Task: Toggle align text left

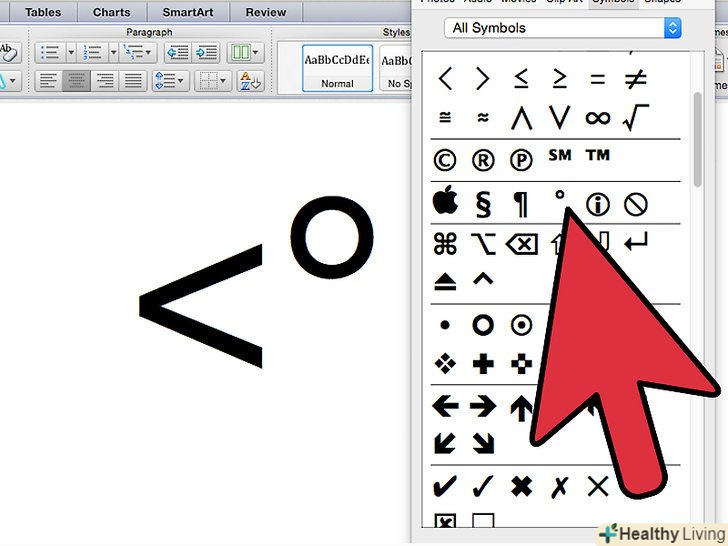Action: [x=48, y=81]
